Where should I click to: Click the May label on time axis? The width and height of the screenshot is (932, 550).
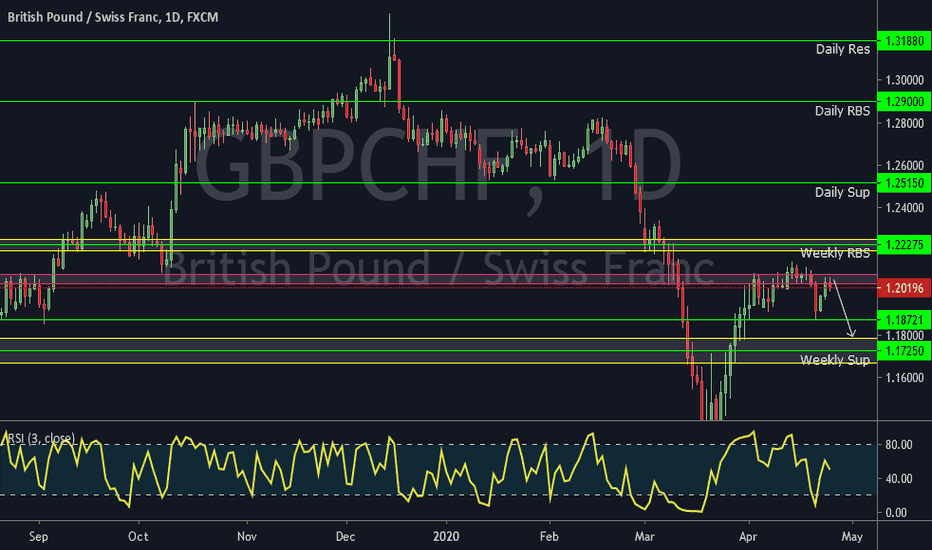point(852,536)
